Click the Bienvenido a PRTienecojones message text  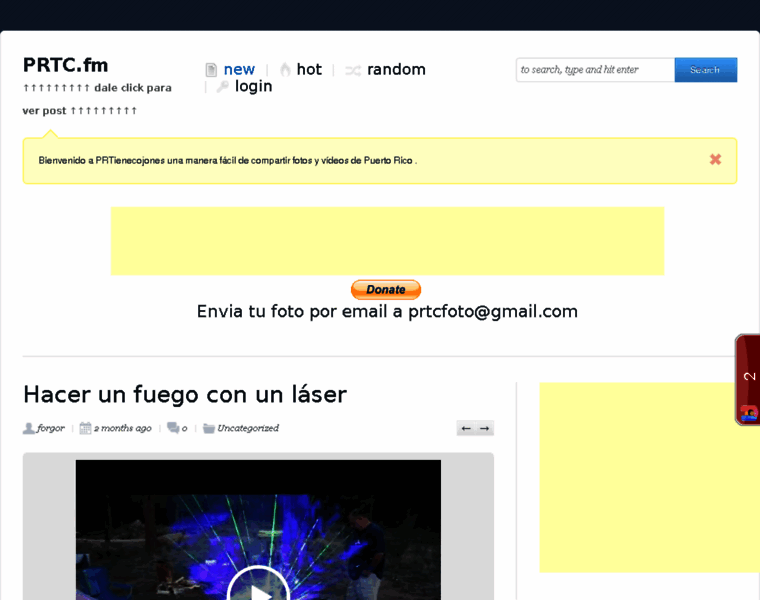tap(228, 160)
